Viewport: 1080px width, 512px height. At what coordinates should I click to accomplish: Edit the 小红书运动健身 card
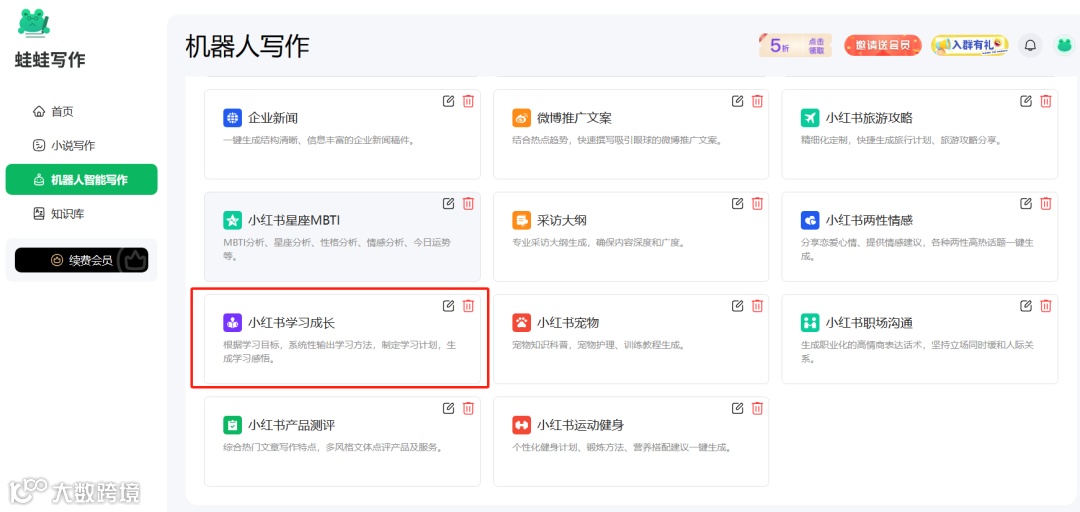pos(737,408)
